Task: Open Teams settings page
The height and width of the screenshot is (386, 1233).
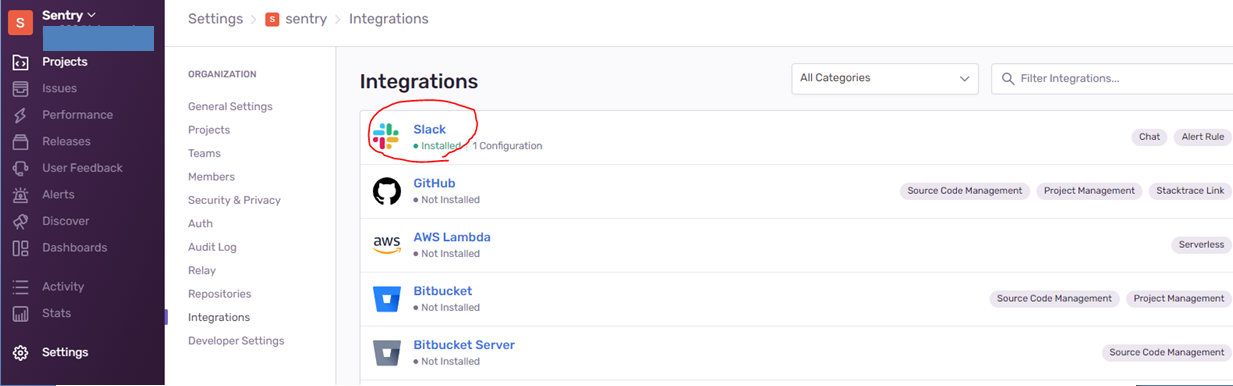Action: (x=204, y=153)
